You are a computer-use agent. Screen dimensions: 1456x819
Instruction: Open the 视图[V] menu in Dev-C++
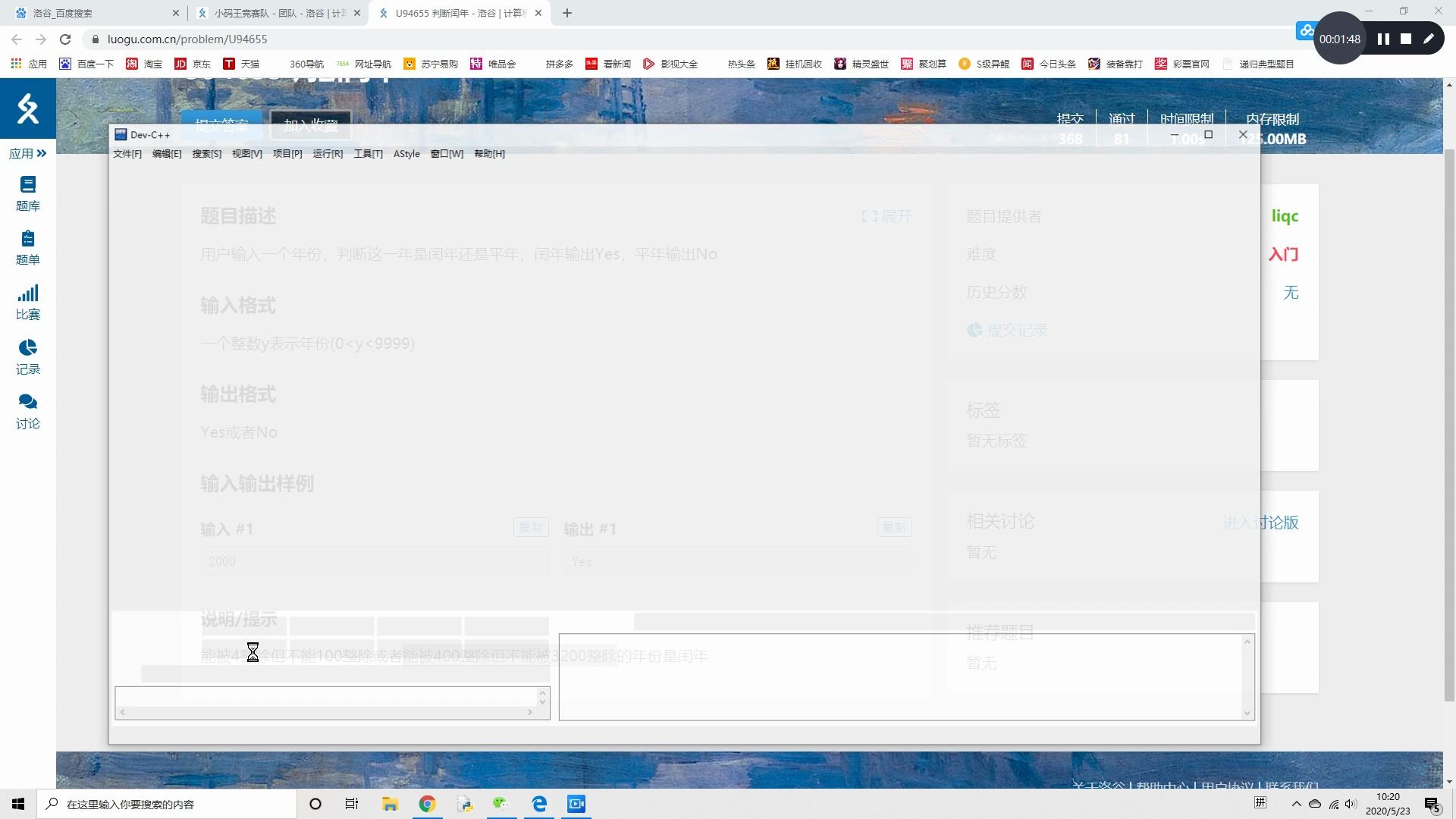246,154
